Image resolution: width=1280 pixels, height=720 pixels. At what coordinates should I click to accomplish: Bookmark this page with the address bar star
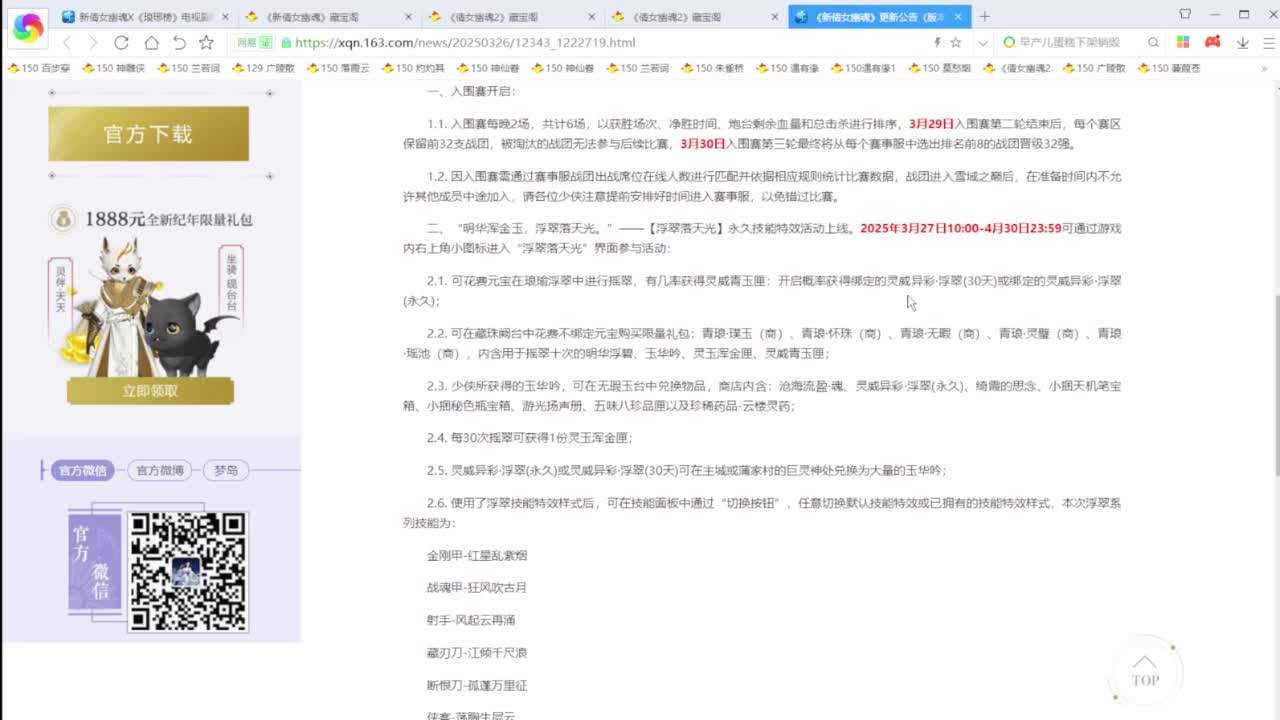coord(956,43)
